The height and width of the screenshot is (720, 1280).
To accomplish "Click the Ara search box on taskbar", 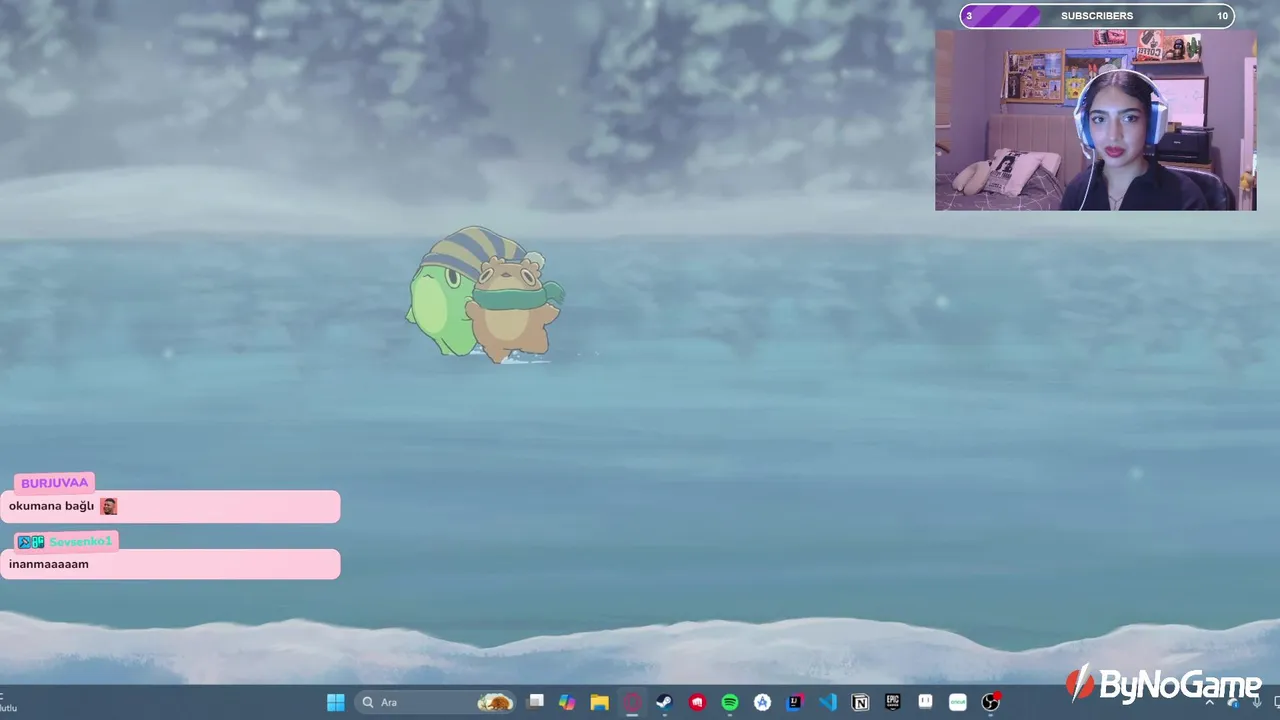I will (x=436, y=702).
